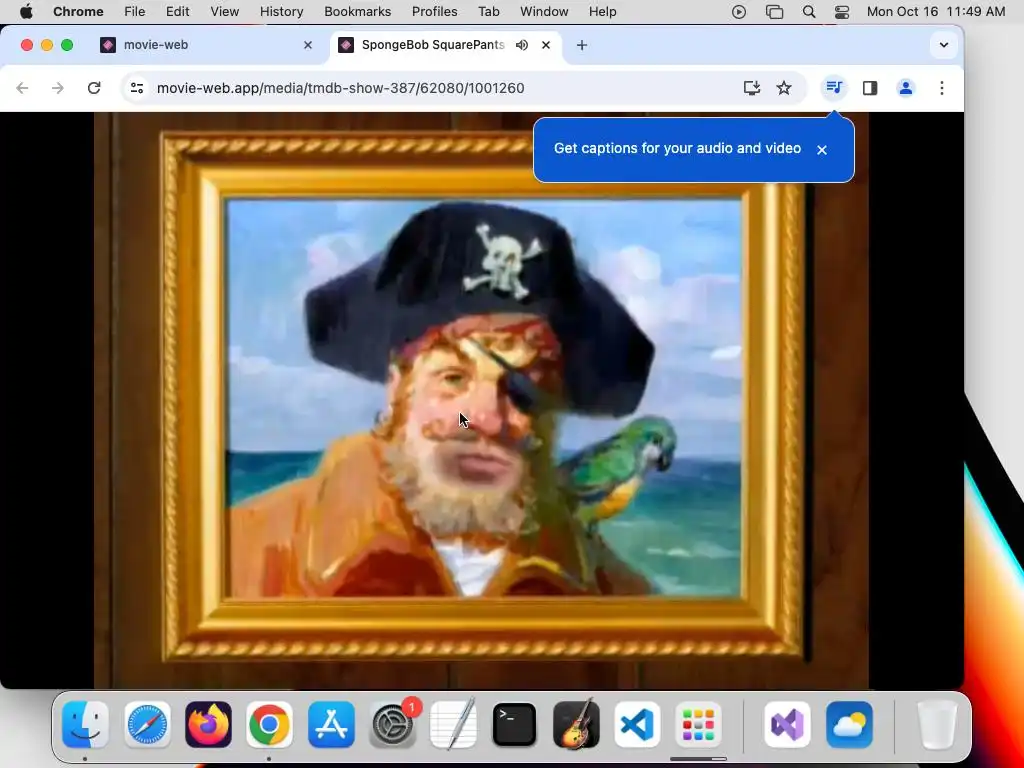
Task: Open Spotlight search in menu bar
Action: point(808,12)
